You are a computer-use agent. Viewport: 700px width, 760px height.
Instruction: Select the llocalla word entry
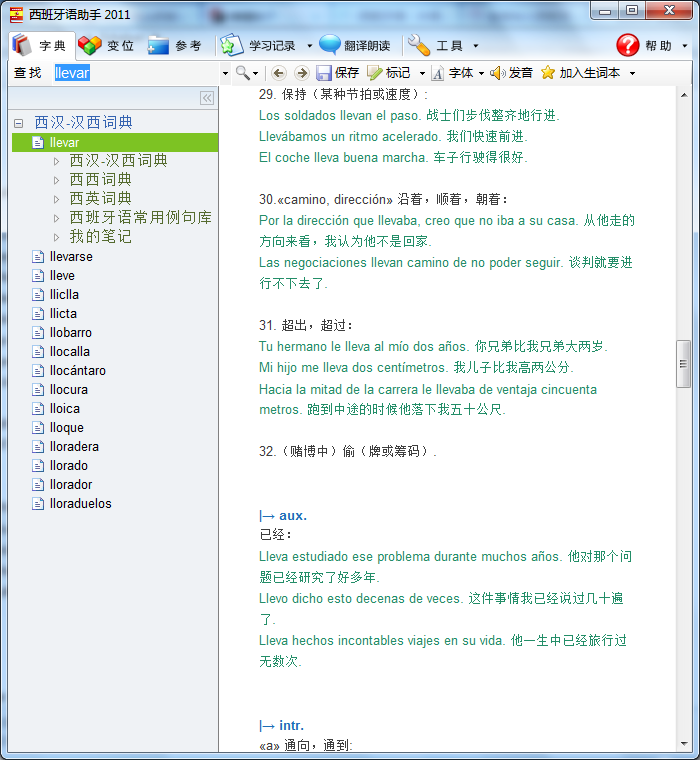click(x=69, y=351)
